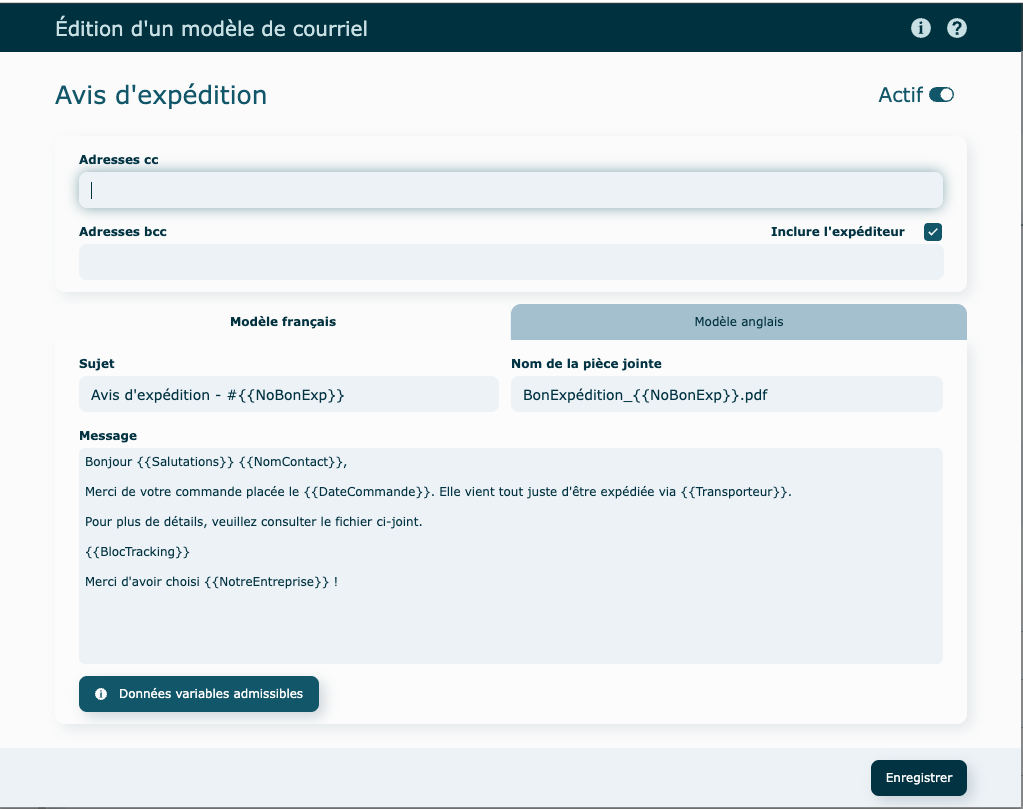This screenshot has width=1023, height=809.
Task: Place cursor on the {{BlocTracking}} line
Action: 138,552
